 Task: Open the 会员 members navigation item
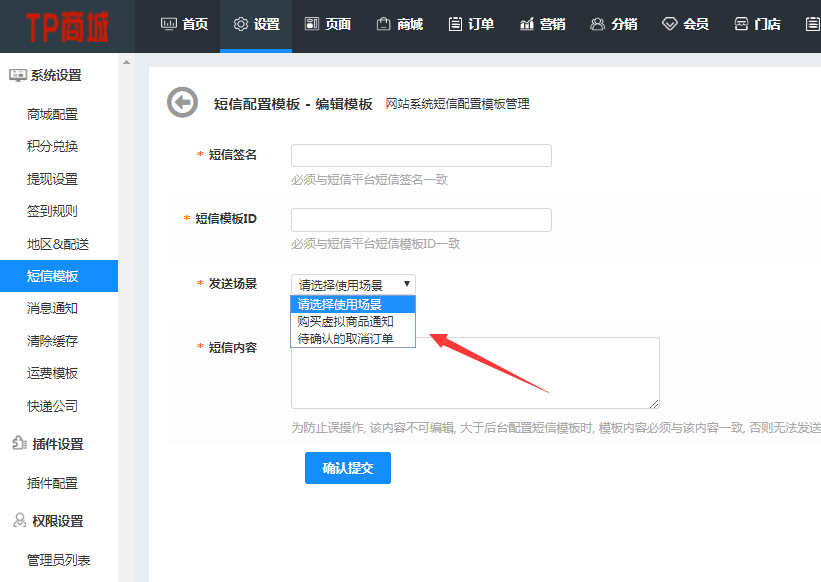click(x=686, y=24)
